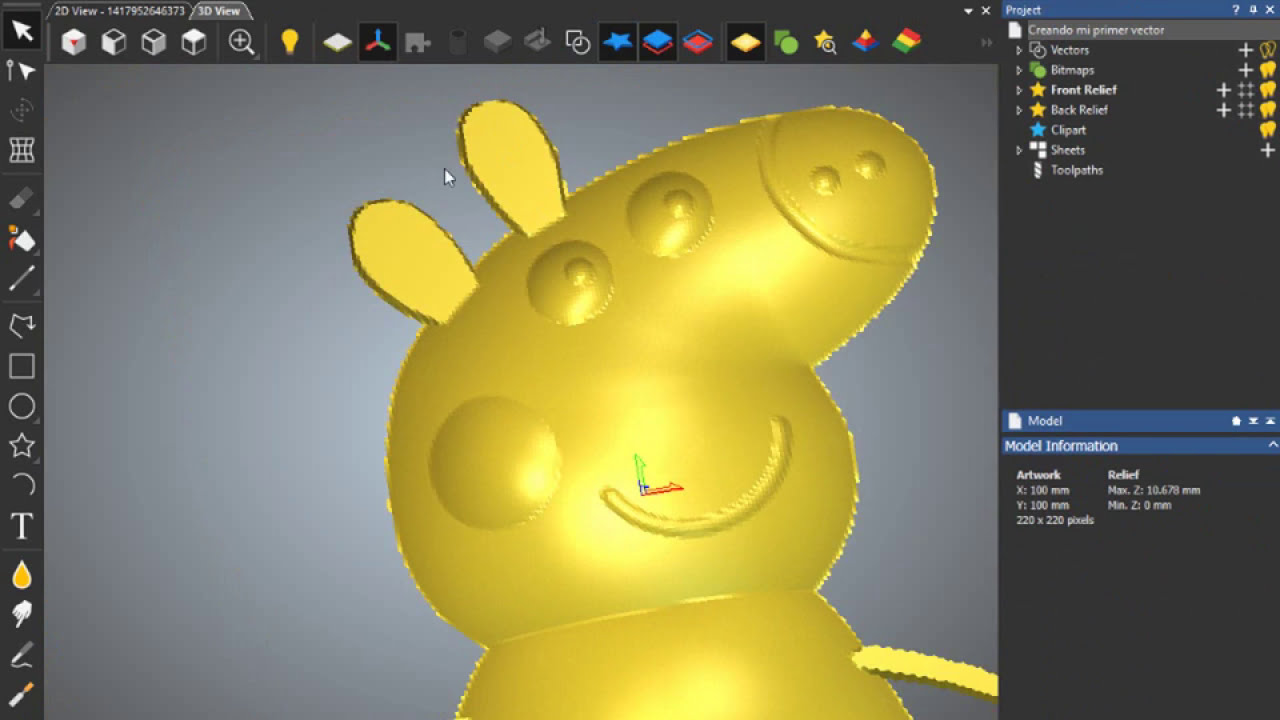Select the paint bucket Fill tool
The height and width of the screenshot is (720, 1280).
pos(22,239)
